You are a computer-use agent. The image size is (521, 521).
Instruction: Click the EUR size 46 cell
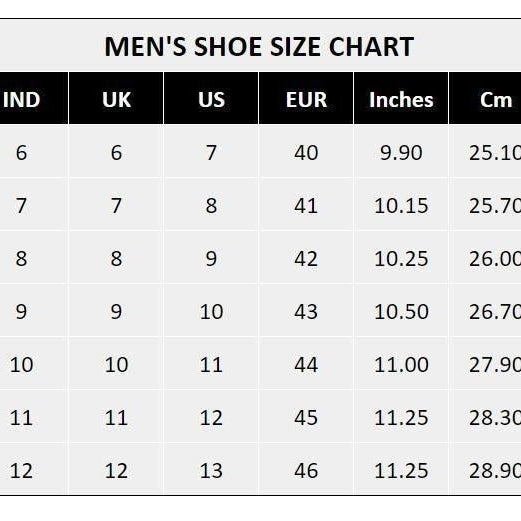pyautogui.click(x=306, y=470)
